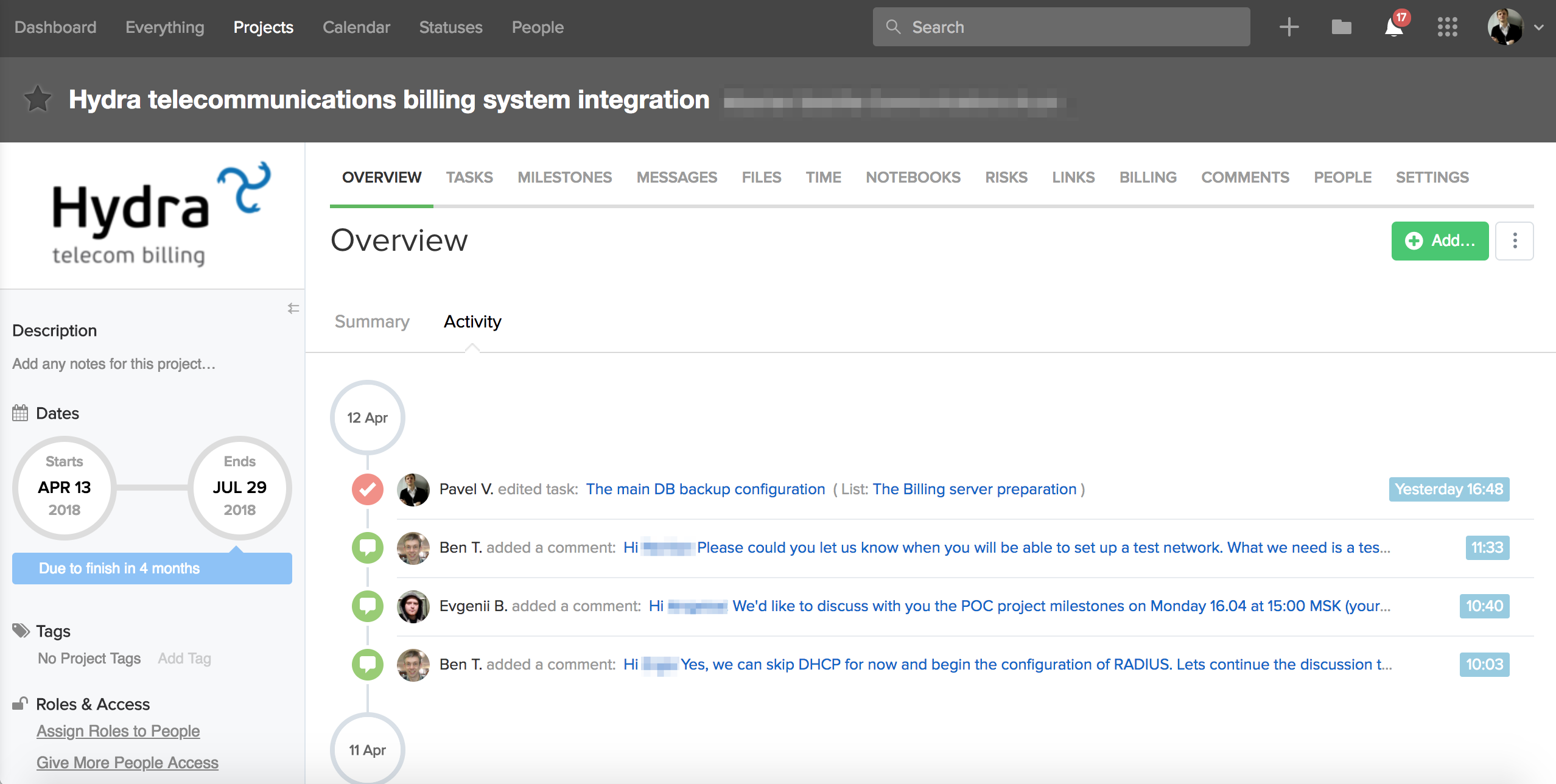Click Give More People Access link
The height and width of the screenshot is (784, 1556).
pyautogui.click(x=127, y=763)
